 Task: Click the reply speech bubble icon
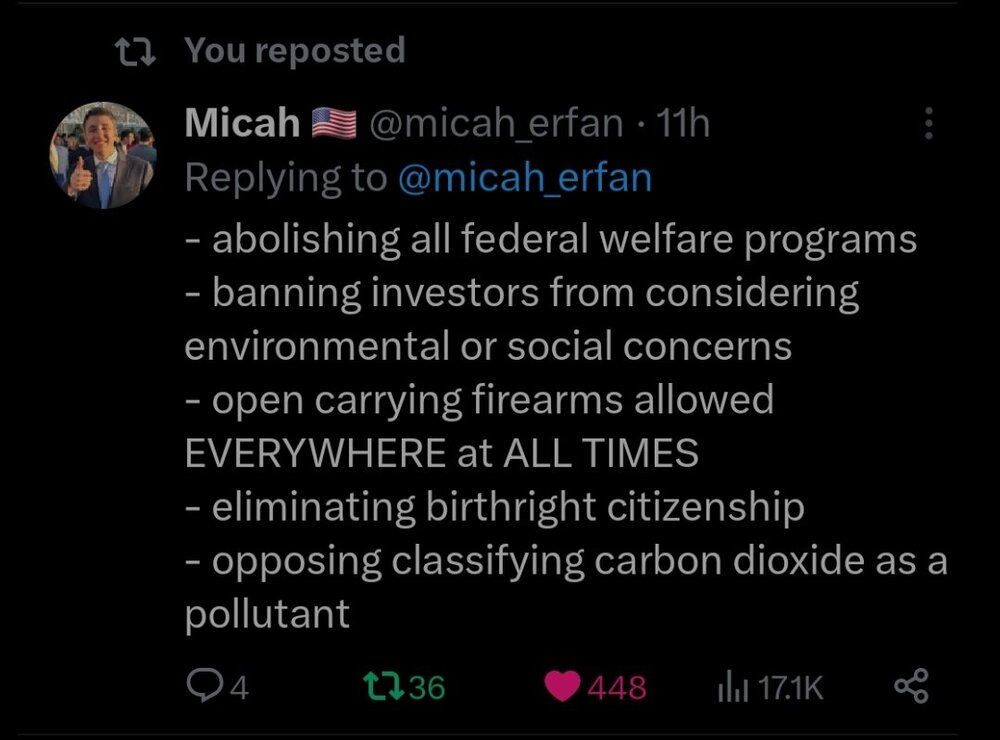click(x=201, y=686)
